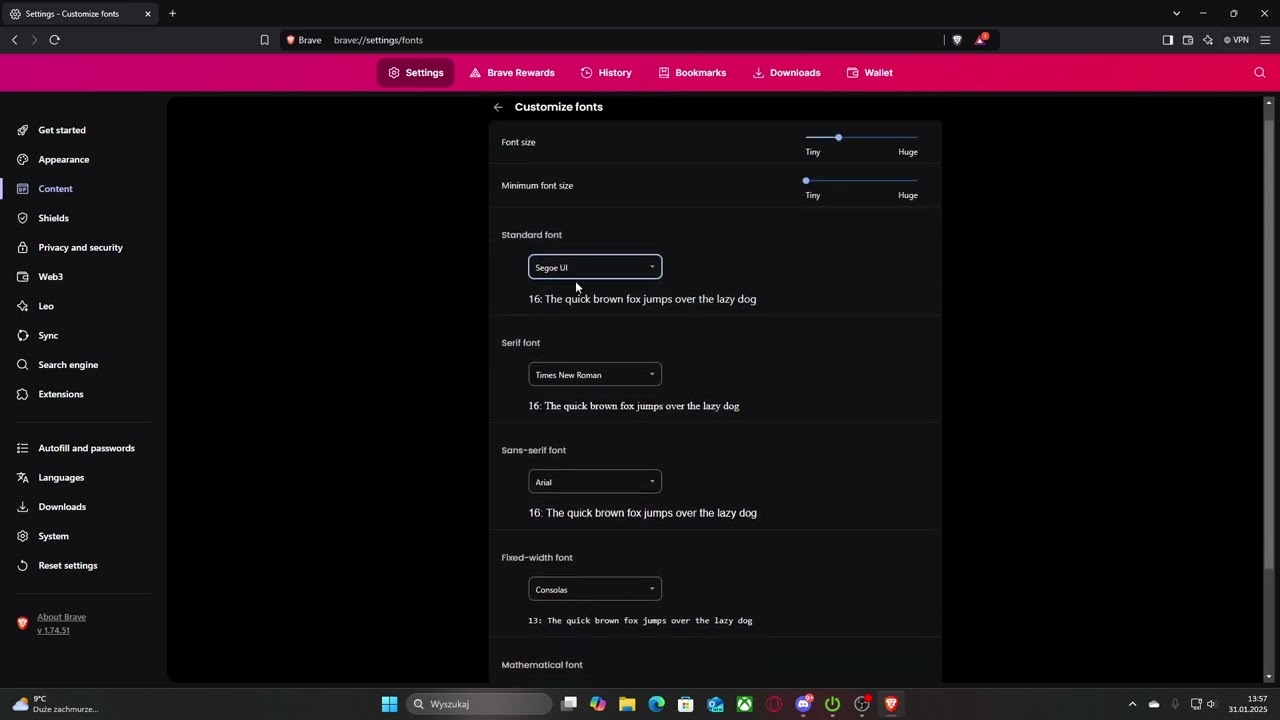Go back with browser back arrow
Viewport: 1280px width, 720px height.
(x=14, y=40)
